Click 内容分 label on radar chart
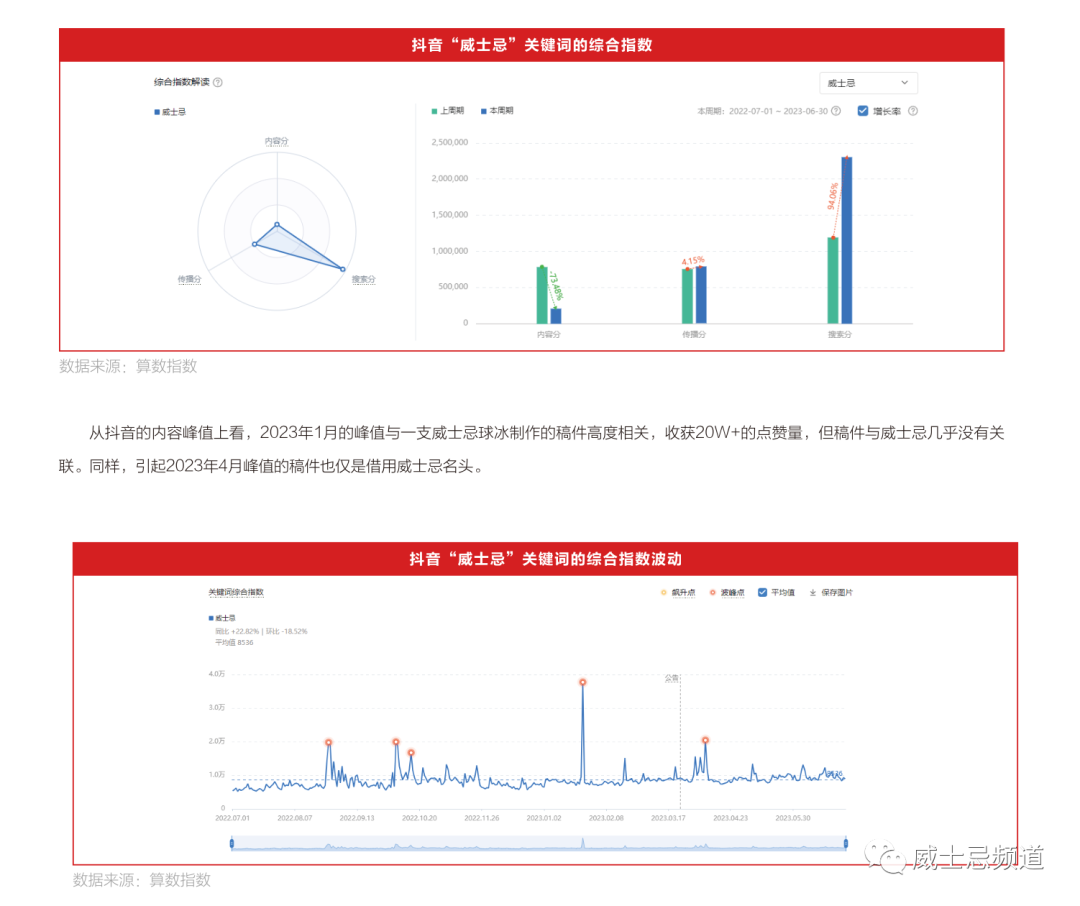Viewport: 1080px width, 906px height. click(x=277, y=141)
